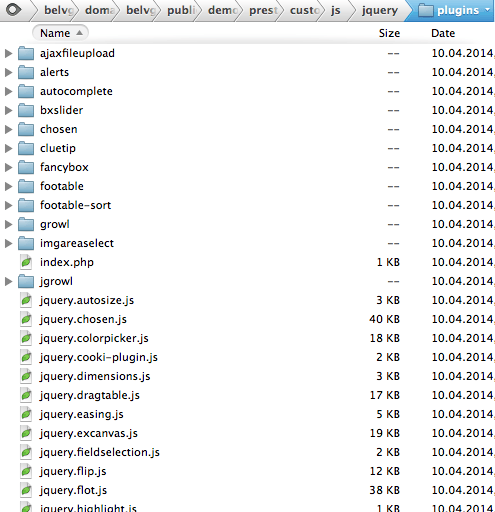This screenshot has width=495, height=512.
Task: Select the jquery.cooki-plugin.js file name
Action: 99,357
